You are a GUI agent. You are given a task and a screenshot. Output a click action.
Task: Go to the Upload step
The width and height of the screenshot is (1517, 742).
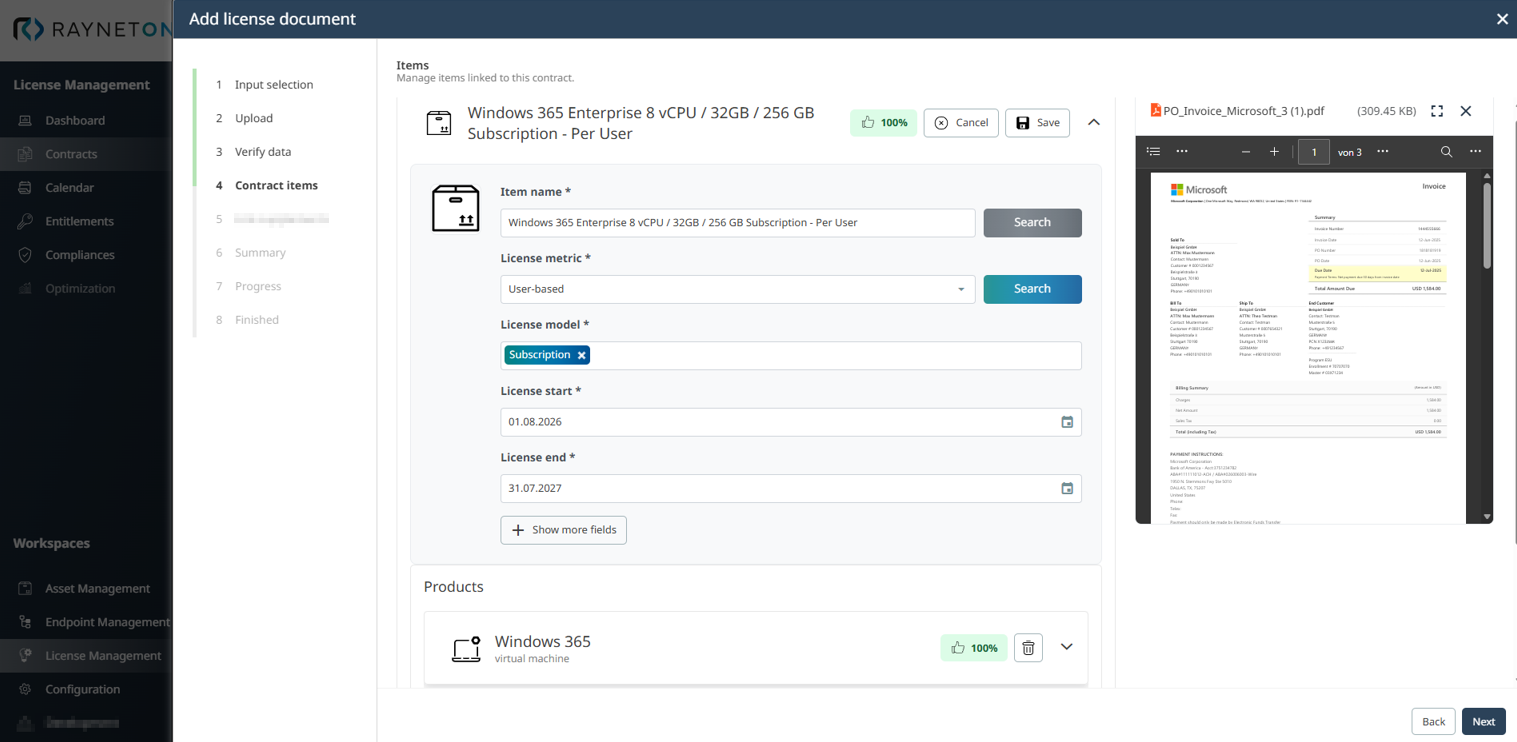click(254, 118)
